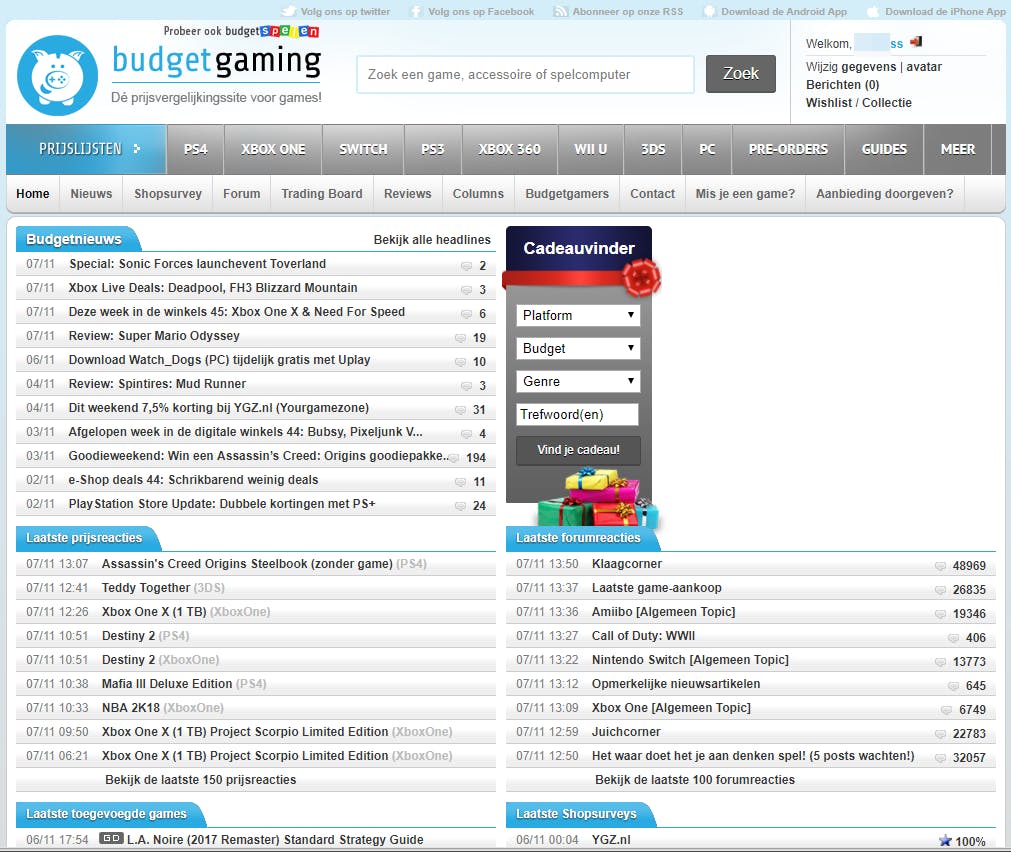This screenshot has height=852, width=1011.
Task: Open the Platform dropdown in Cadeauvinder
Action: pos(578,315)
